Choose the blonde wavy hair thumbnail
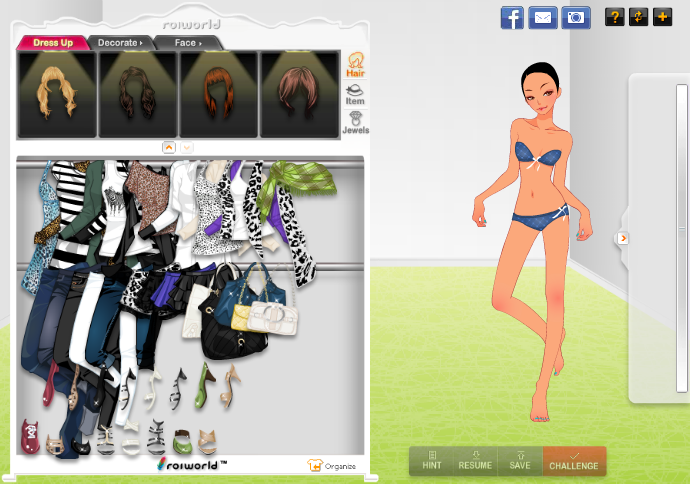Screen dimensions: 690x484 point(57,94)
